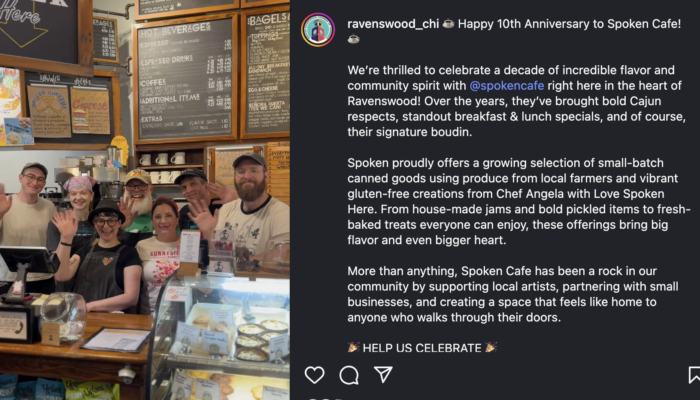
Task: Click the 'Happy 10th Anniversary to Spoken Cafe!' caption
Action: point(569,24)
